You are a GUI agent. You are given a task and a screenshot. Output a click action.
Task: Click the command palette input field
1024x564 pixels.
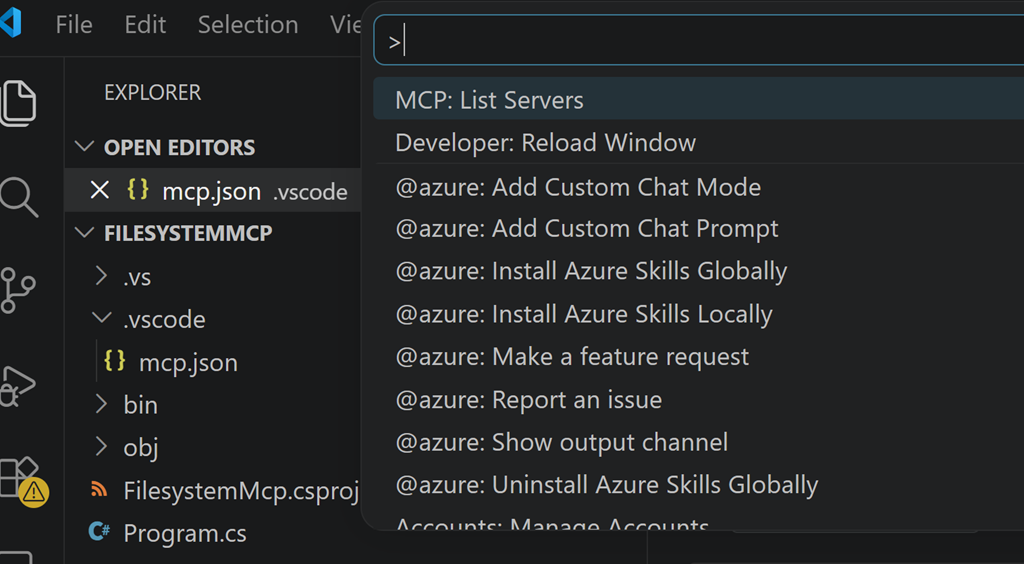[x=700, y=42]
